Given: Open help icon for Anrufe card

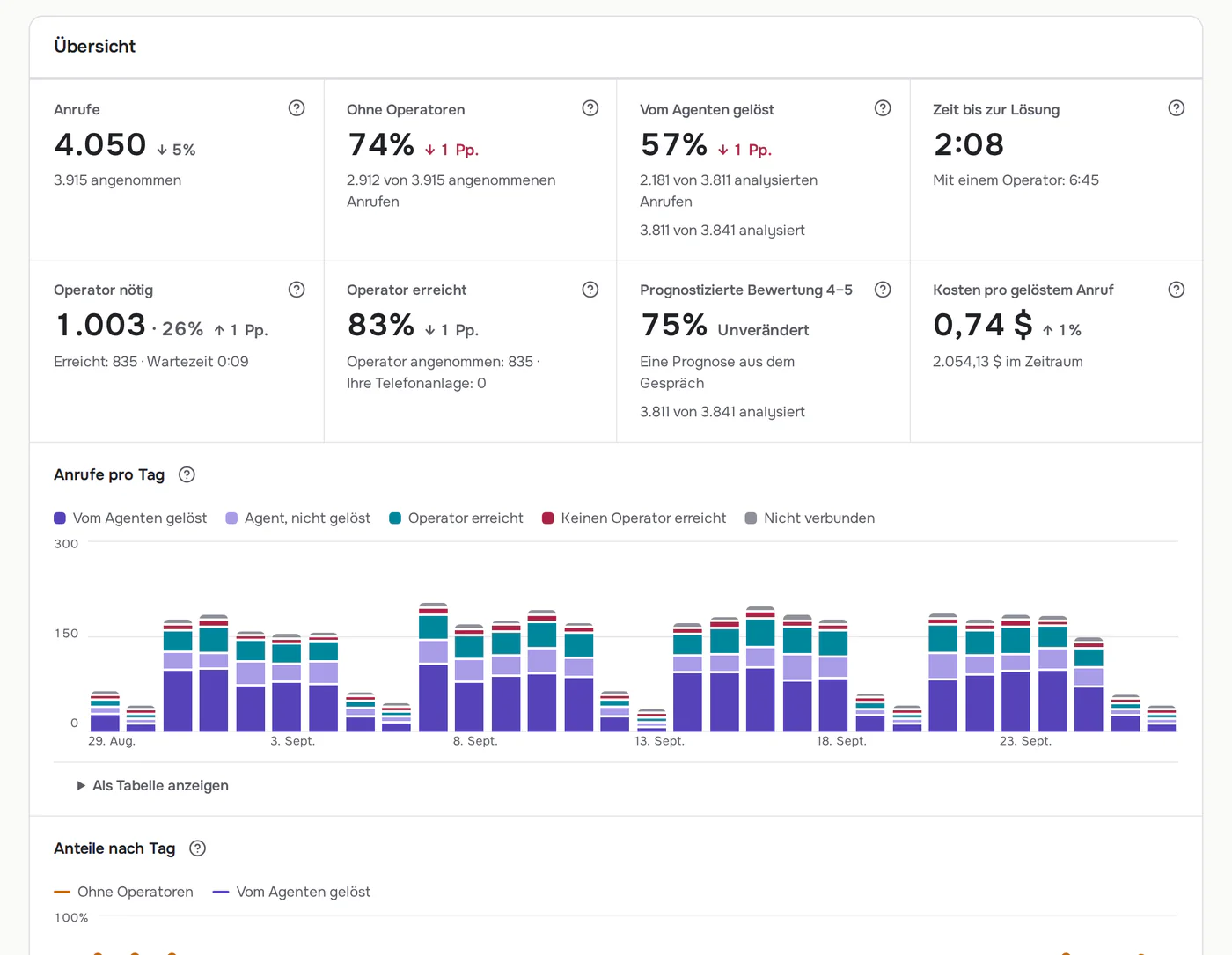Looking at the screenshot, I should (x=297, y=108).
